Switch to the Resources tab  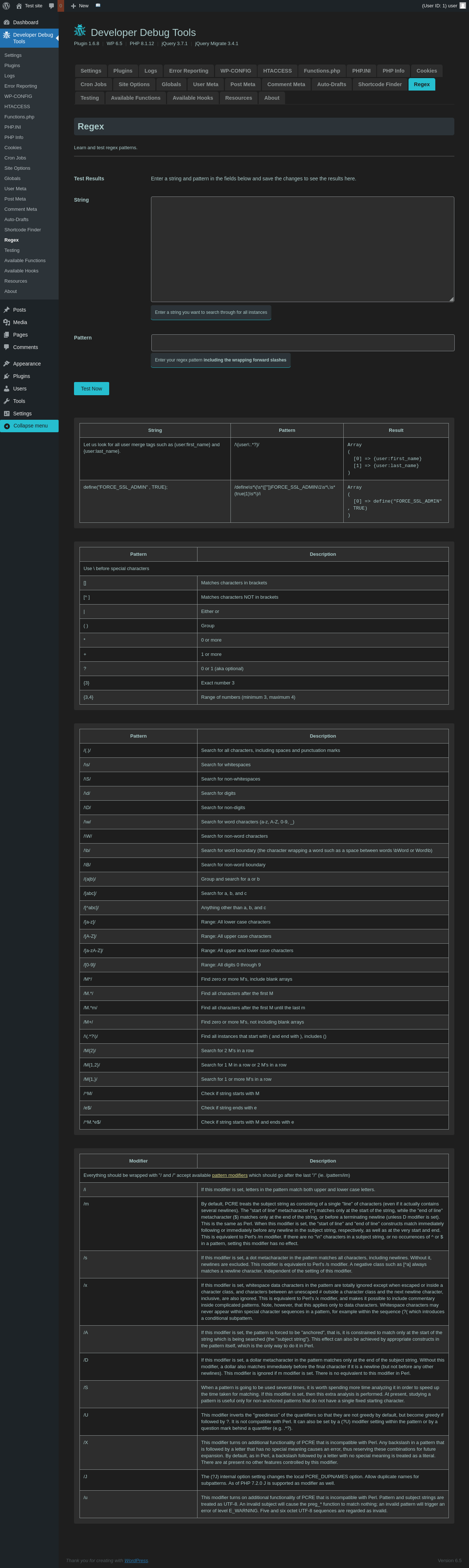(x=239, y=98)
